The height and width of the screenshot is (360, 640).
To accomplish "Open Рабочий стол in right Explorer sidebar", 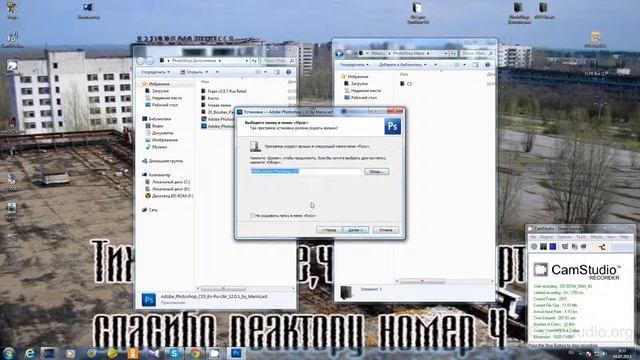I will [361, 98].
